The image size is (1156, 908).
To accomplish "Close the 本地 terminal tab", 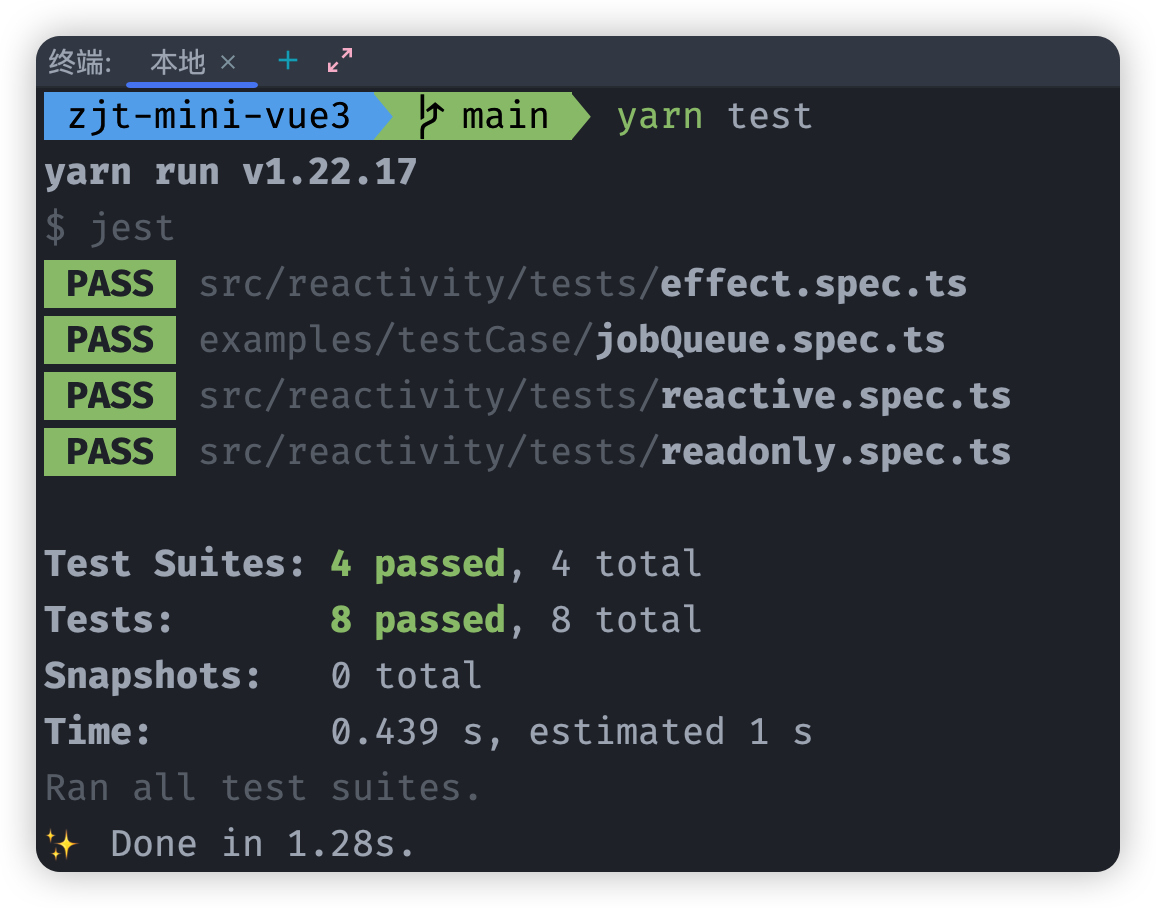I will tap(229, 62).
